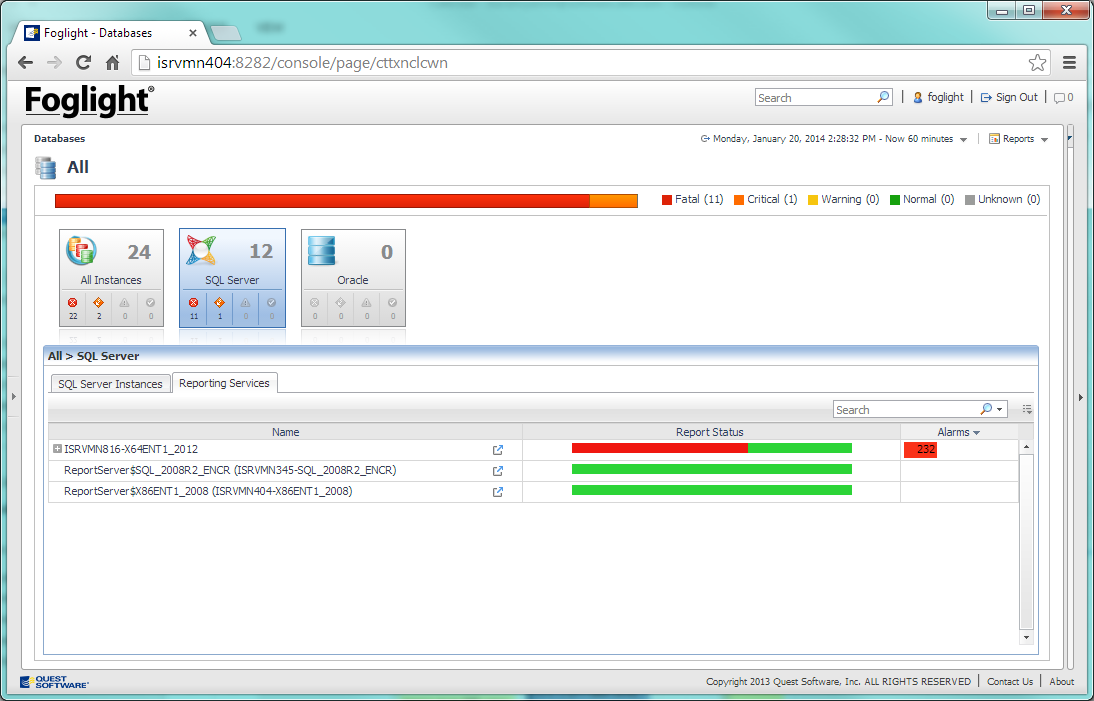Switch to Reporting Services tab
This screenshot has width=1094, height=701.
click(225, 383)
